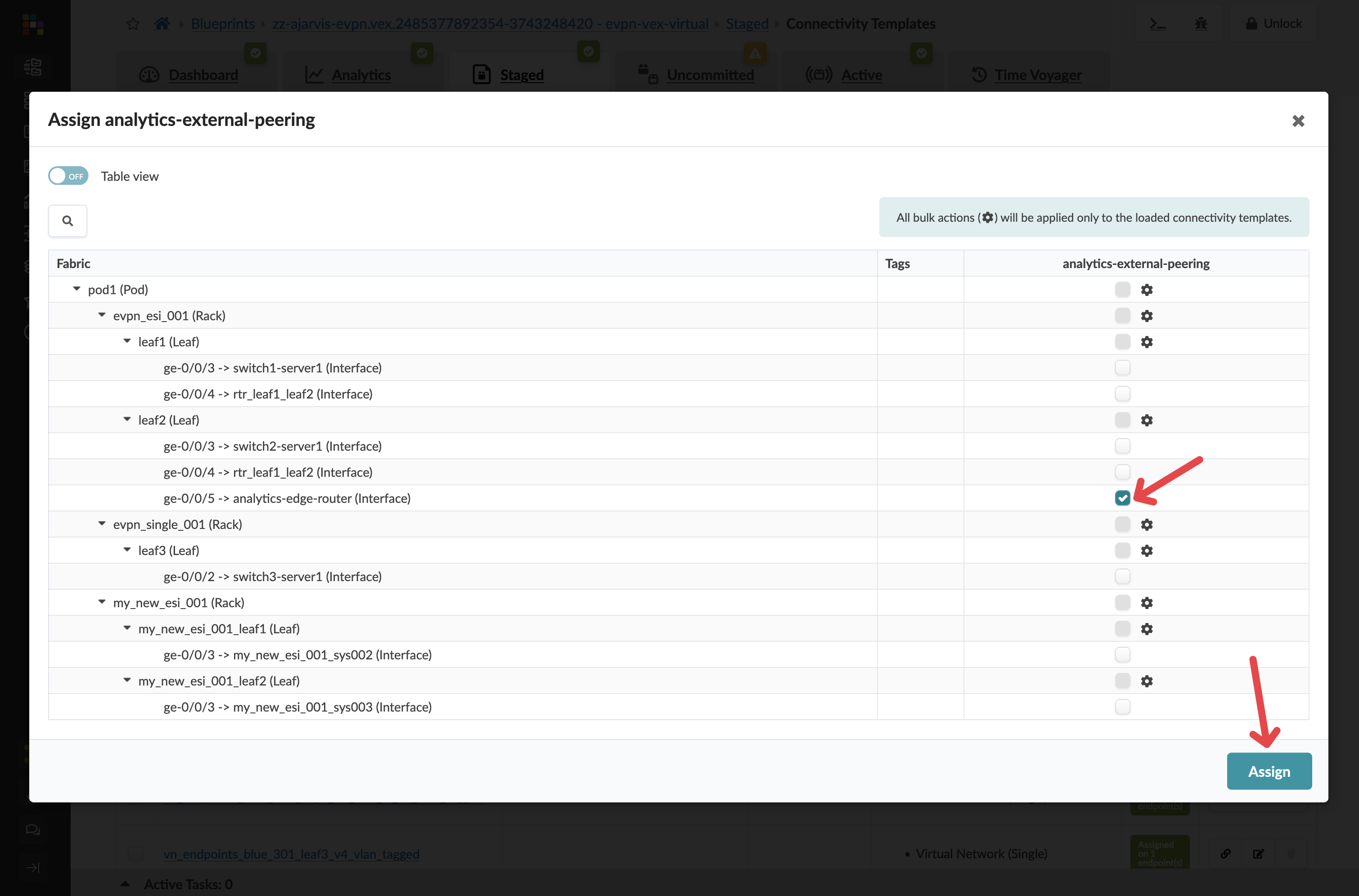Open the CLI terminal icon in header
Viewport: 1359px width, 896px height.
tap(1158, 23)
